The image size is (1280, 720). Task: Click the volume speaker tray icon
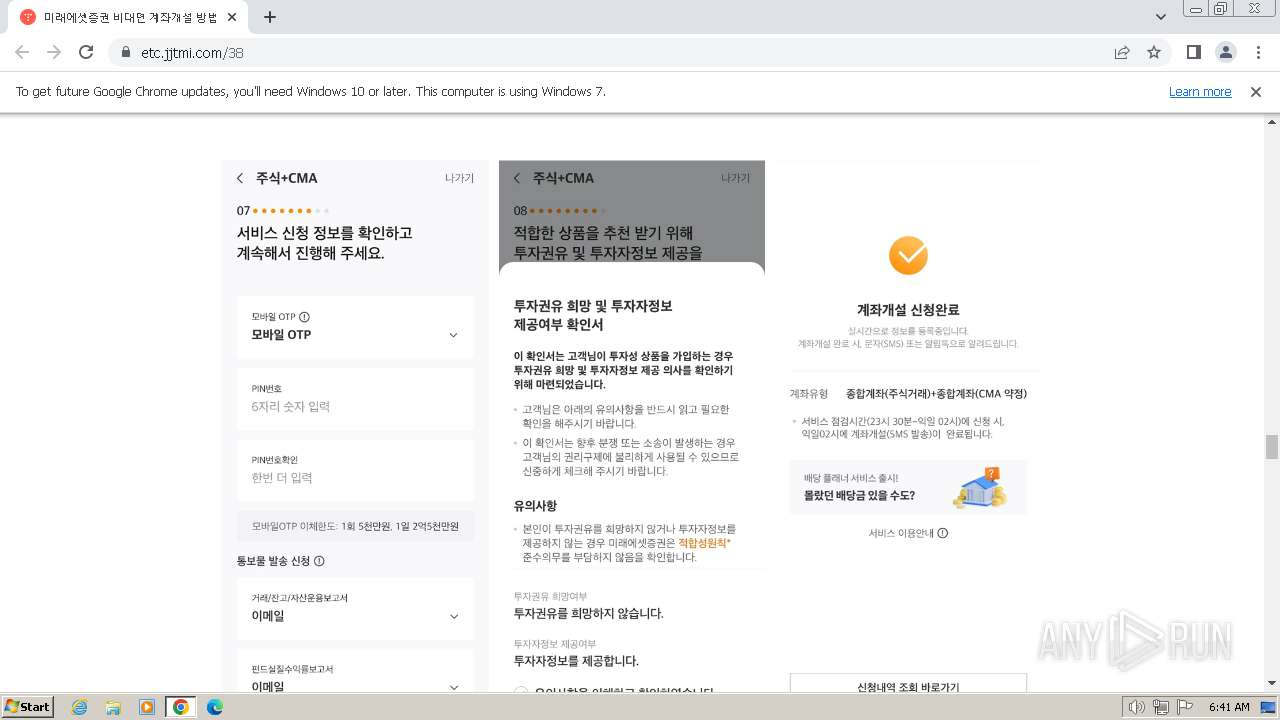click(1136, 707)
